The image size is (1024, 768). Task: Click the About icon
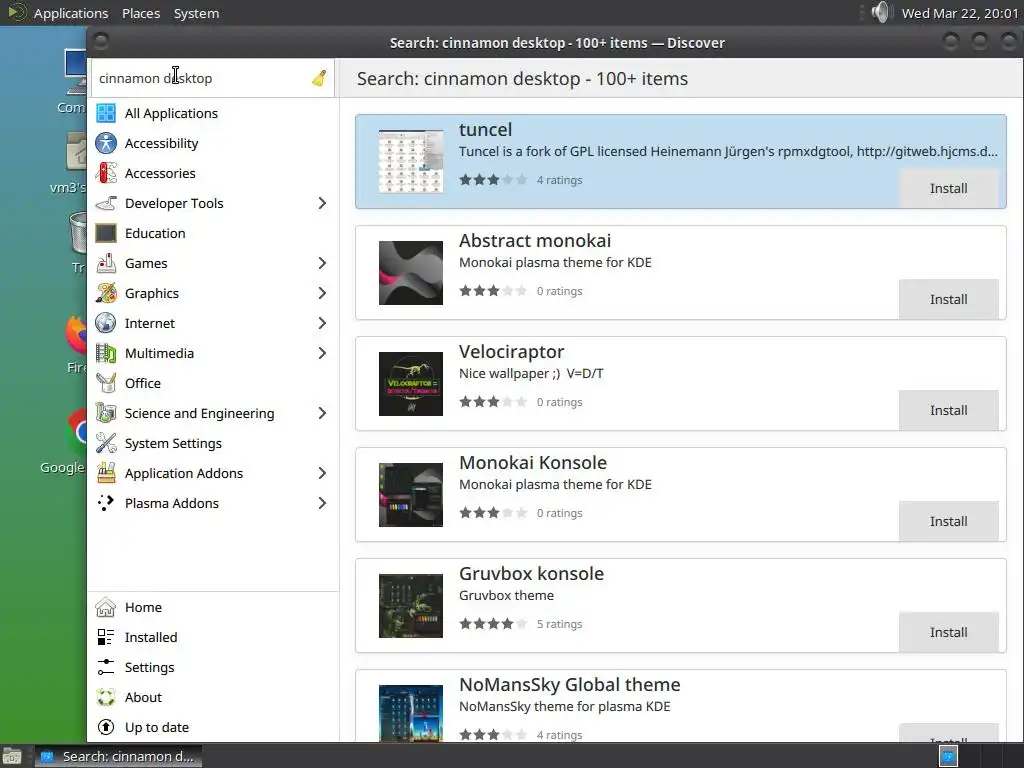coord(106,697)
